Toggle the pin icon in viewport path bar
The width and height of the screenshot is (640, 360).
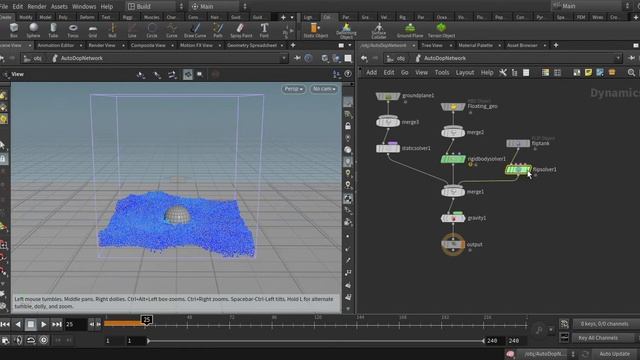297,58
